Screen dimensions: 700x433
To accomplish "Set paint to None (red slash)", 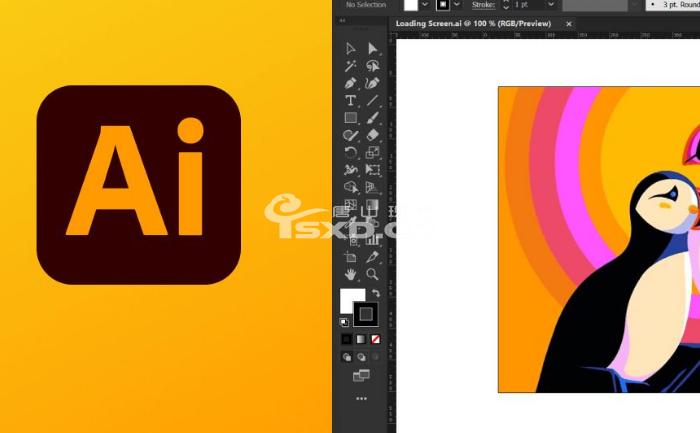I will [375, 339].
